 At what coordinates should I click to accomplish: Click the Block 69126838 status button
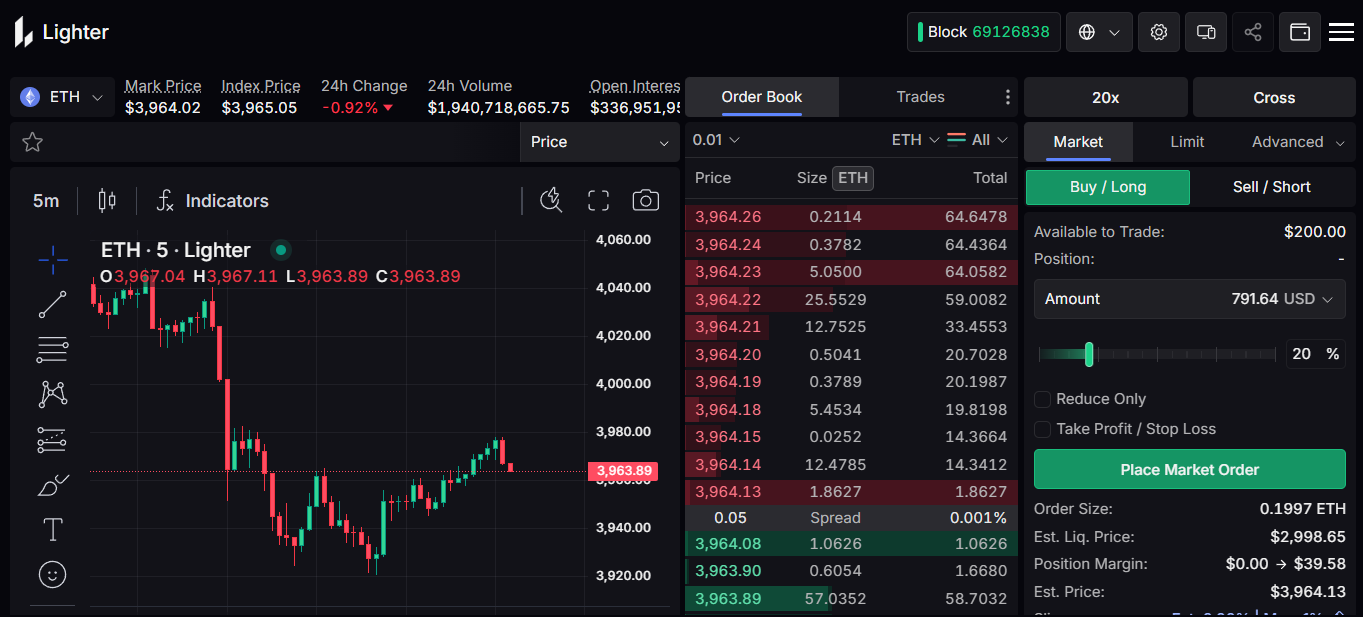click(x=983, y=32)
